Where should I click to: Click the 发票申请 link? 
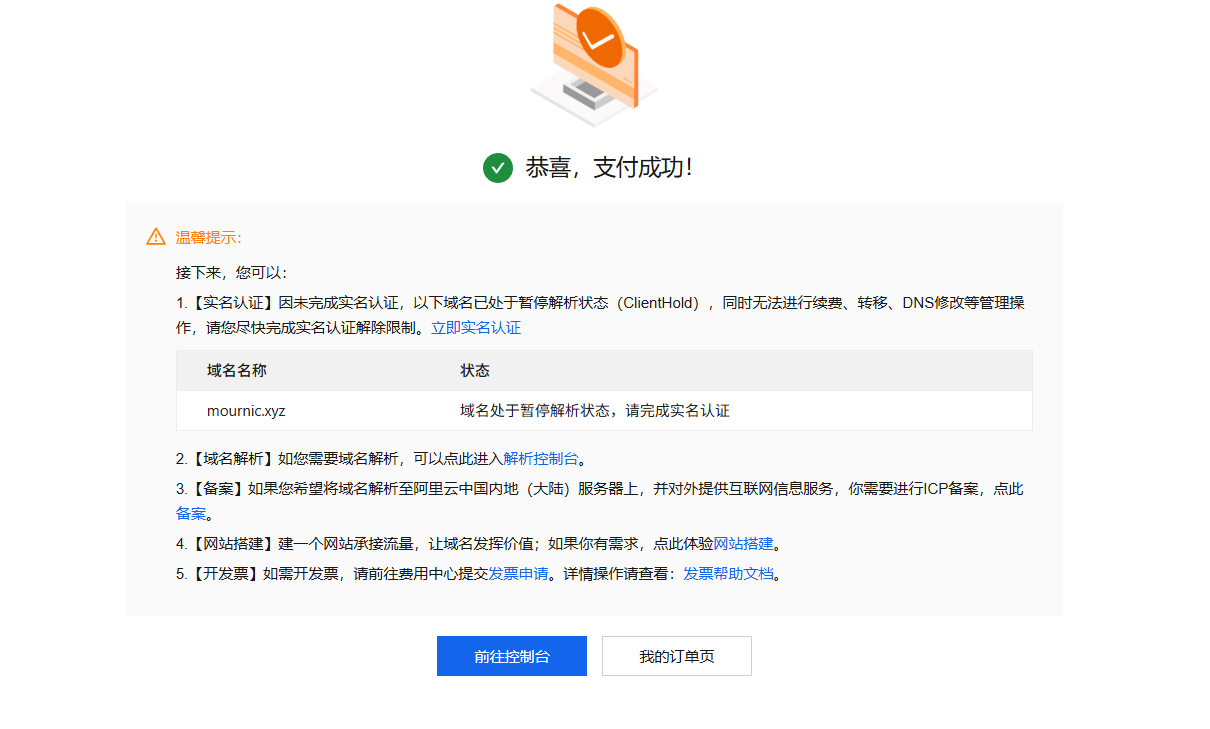click(x=518, y=574)
